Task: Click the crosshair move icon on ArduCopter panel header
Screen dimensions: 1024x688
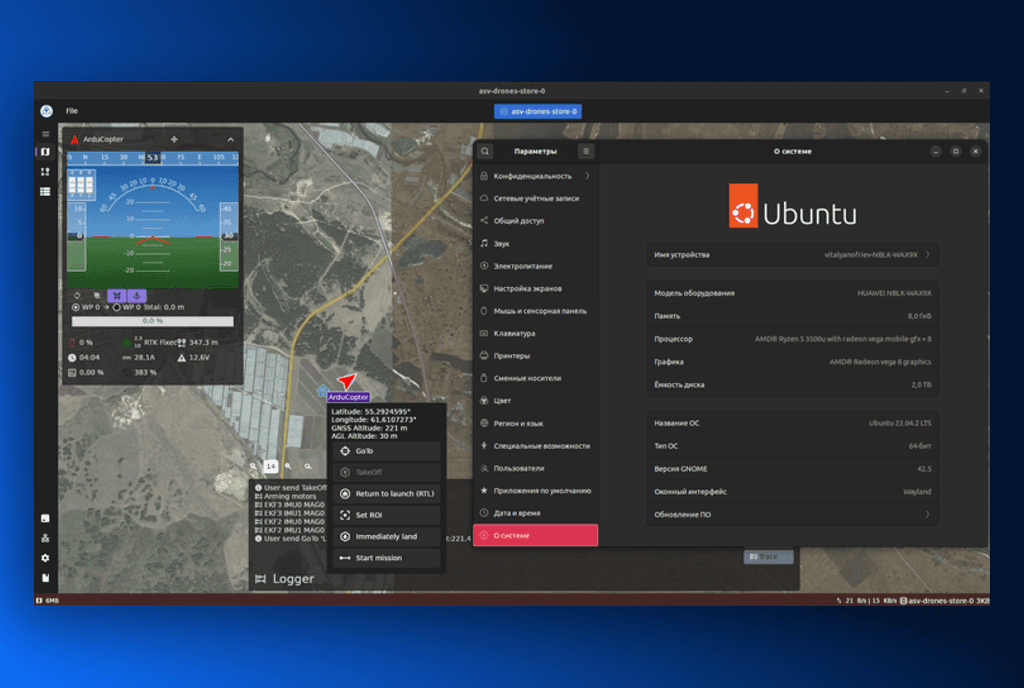Action: pyautogui.click(x=173, y=139)
